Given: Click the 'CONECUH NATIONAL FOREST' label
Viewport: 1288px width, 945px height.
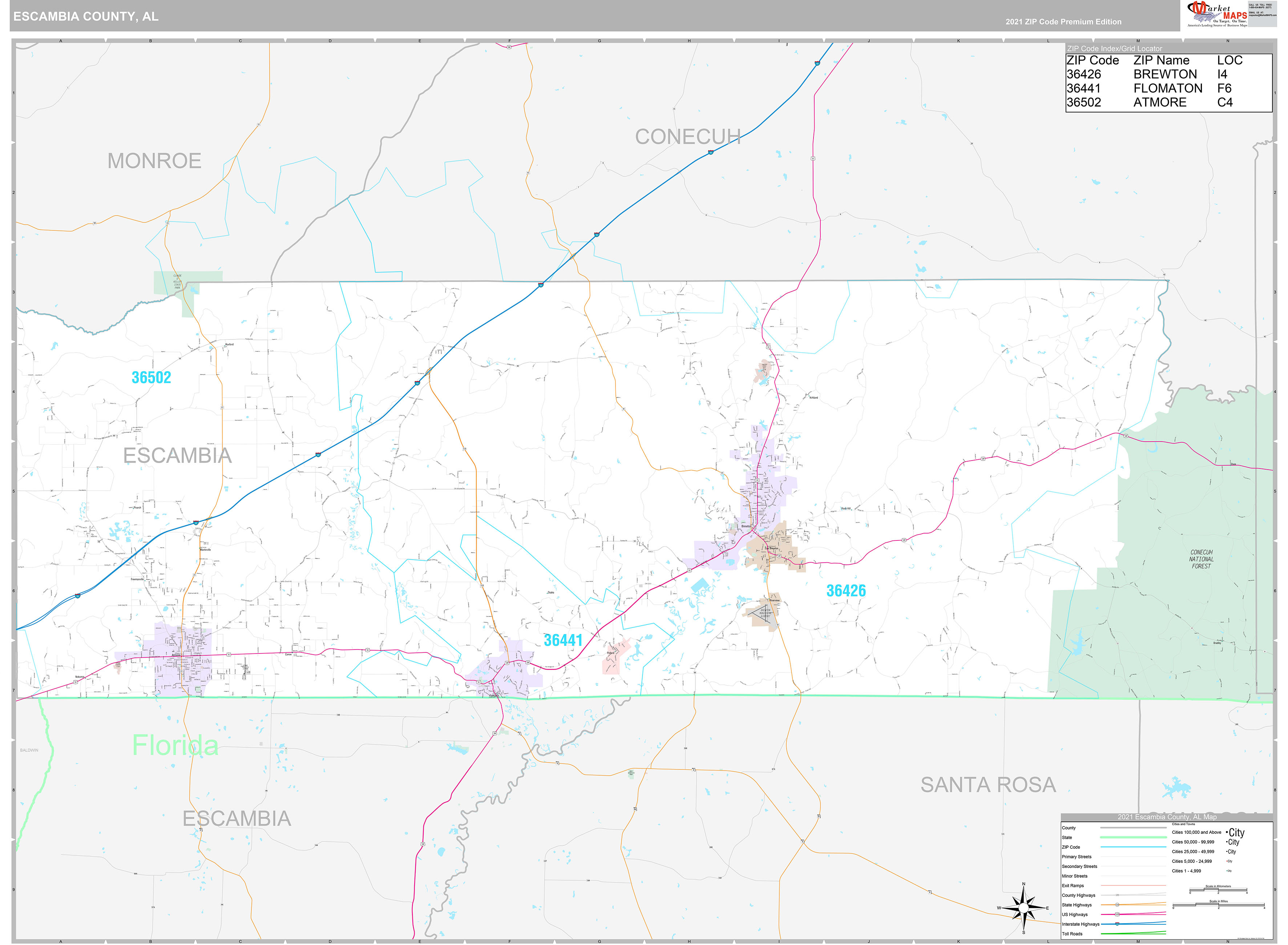Looking at the screenshot, I should 1201,559.
